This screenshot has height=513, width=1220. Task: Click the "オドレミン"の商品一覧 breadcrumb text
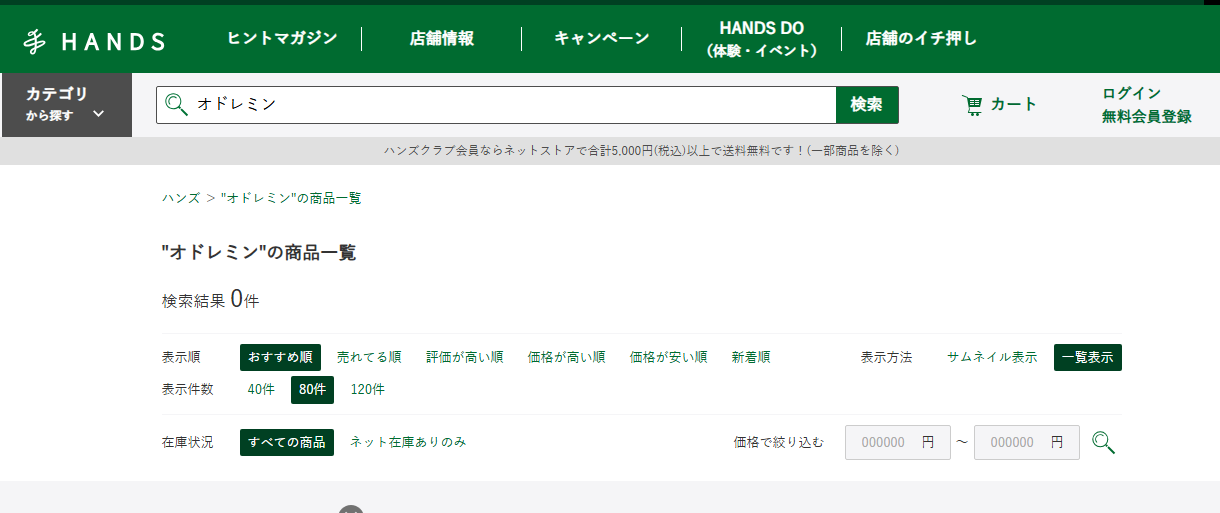[x=291, y=198]
